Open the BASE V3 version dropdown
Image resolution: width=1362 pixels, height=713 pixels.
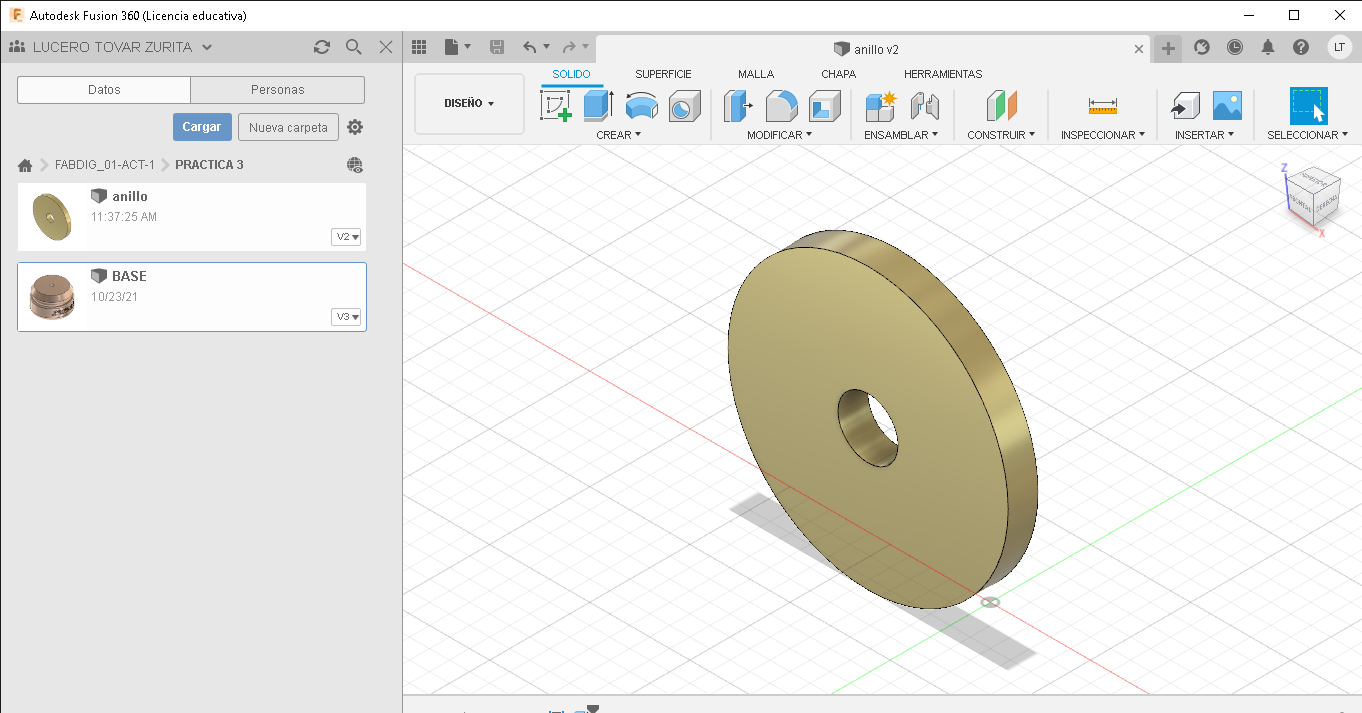[346, 317]
